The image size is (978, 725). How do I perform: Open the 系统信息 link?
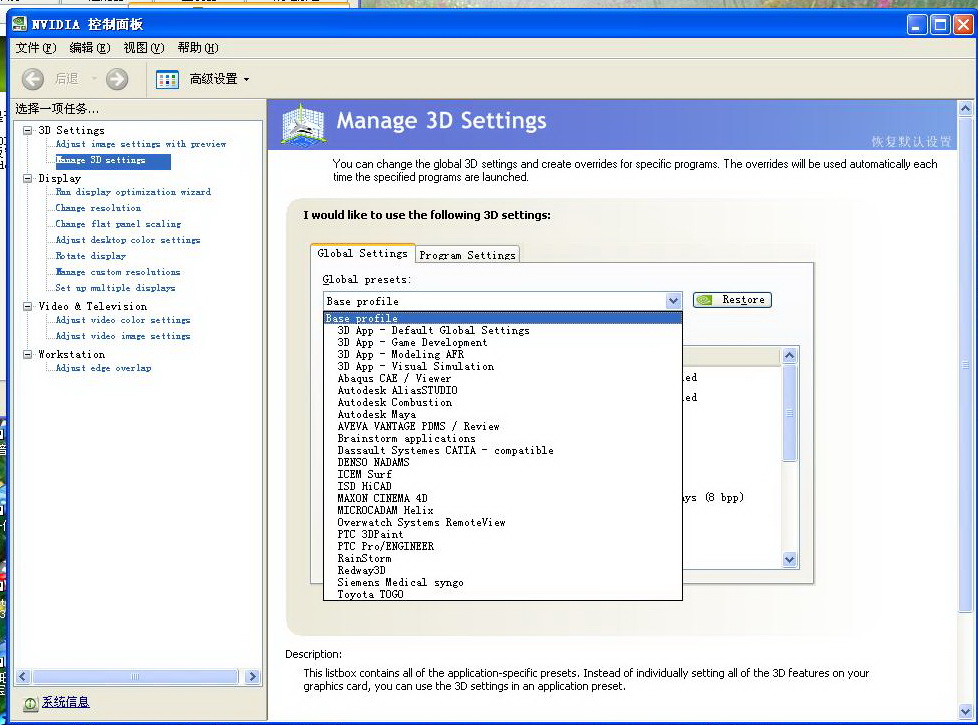(65, 702)
